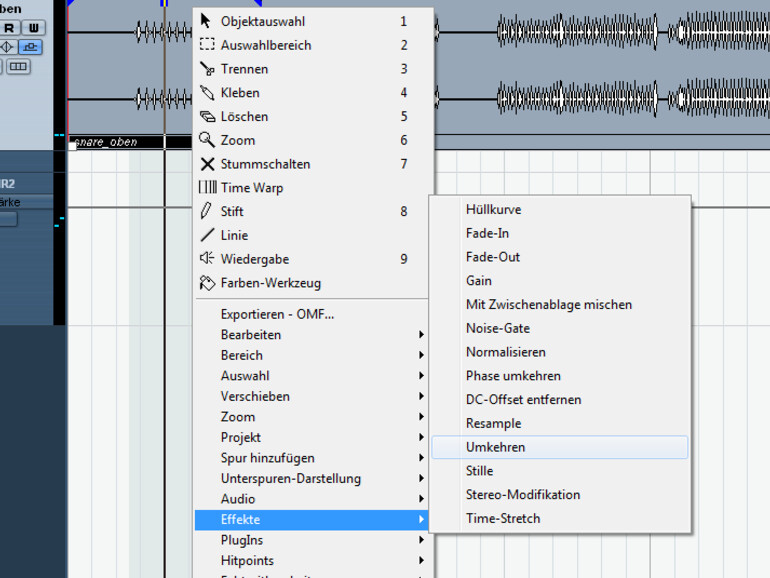770x578 pixels.
Task: Select the Stummschalten X icon
Action: pos(207,164)
